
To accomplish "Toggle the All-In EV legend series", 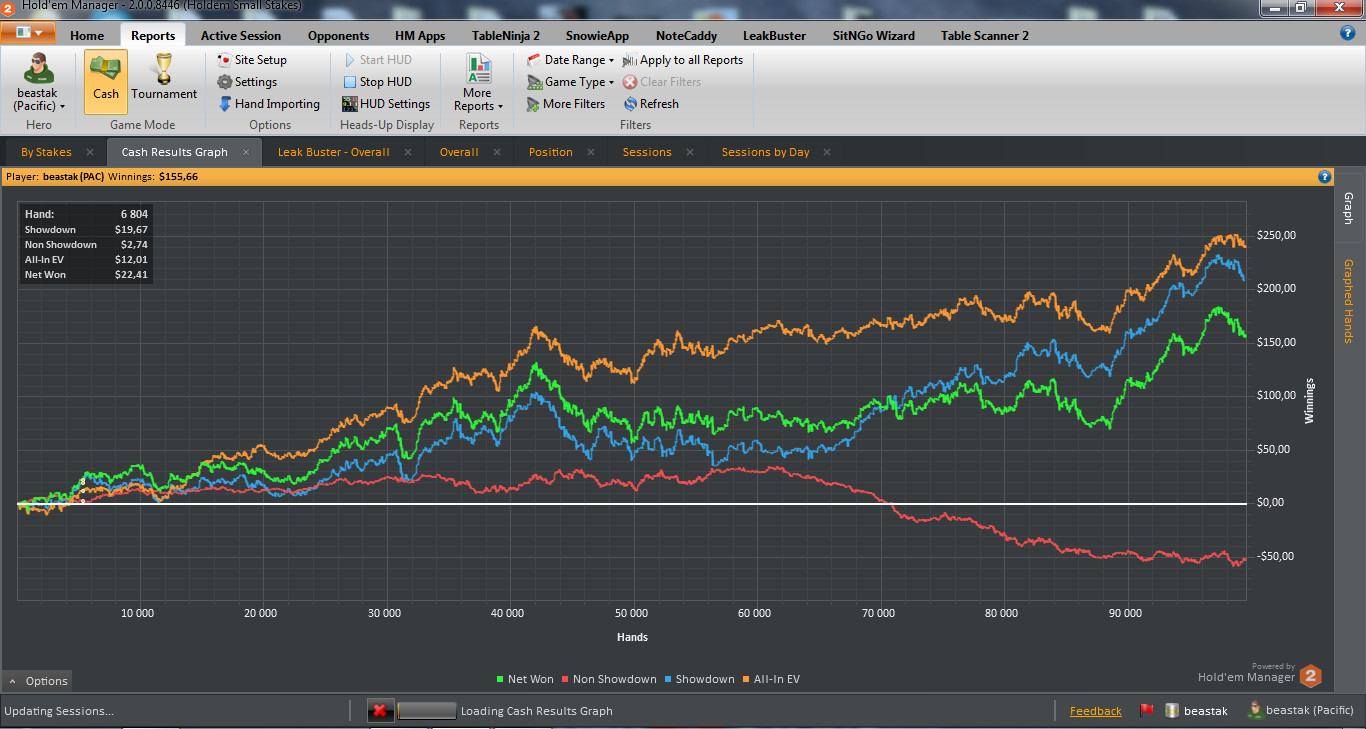I will click(x=772, y=679).
